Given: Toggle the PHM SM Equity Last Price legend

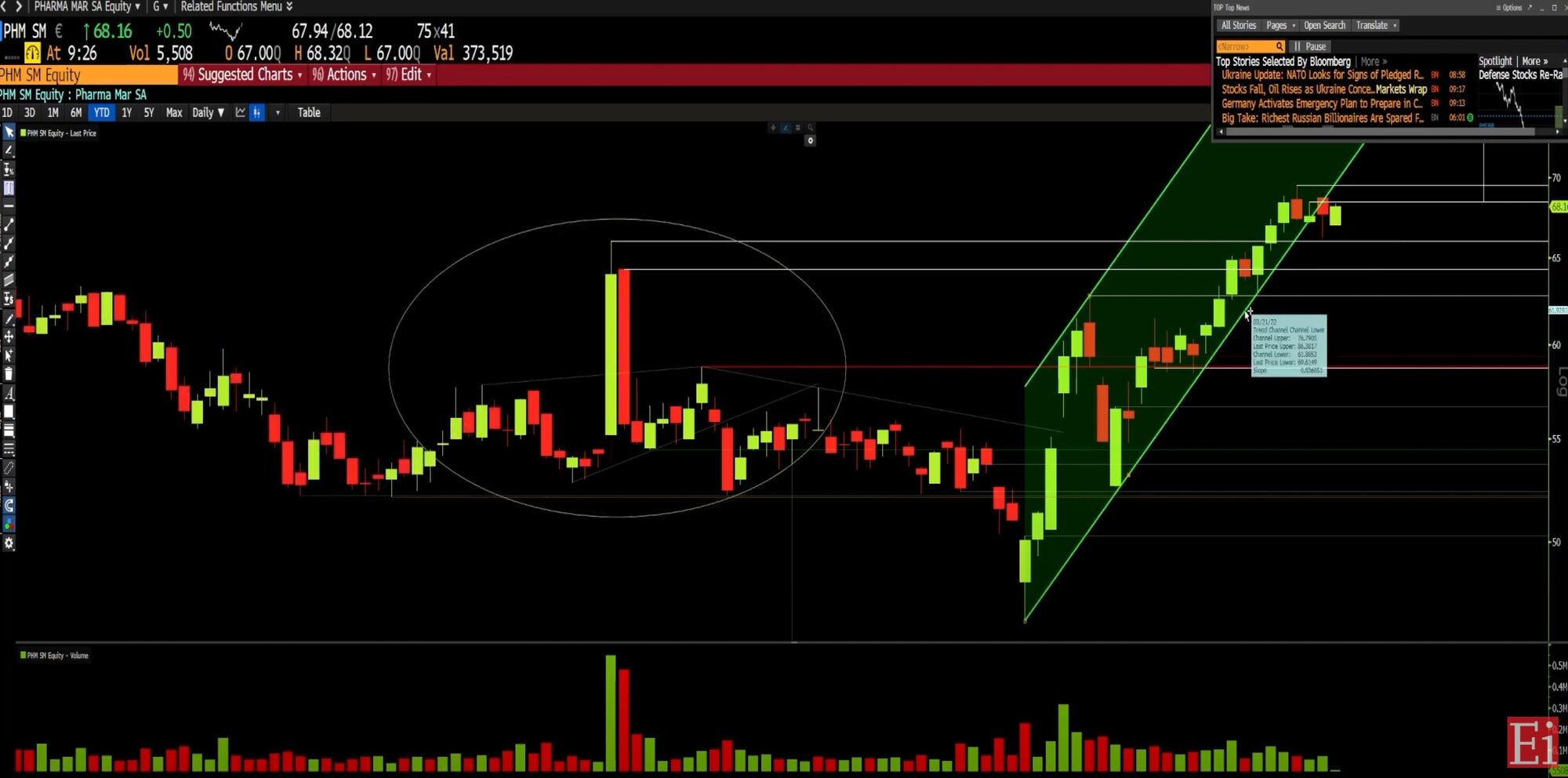Looking at the screenshot, I should coord(59,133).
